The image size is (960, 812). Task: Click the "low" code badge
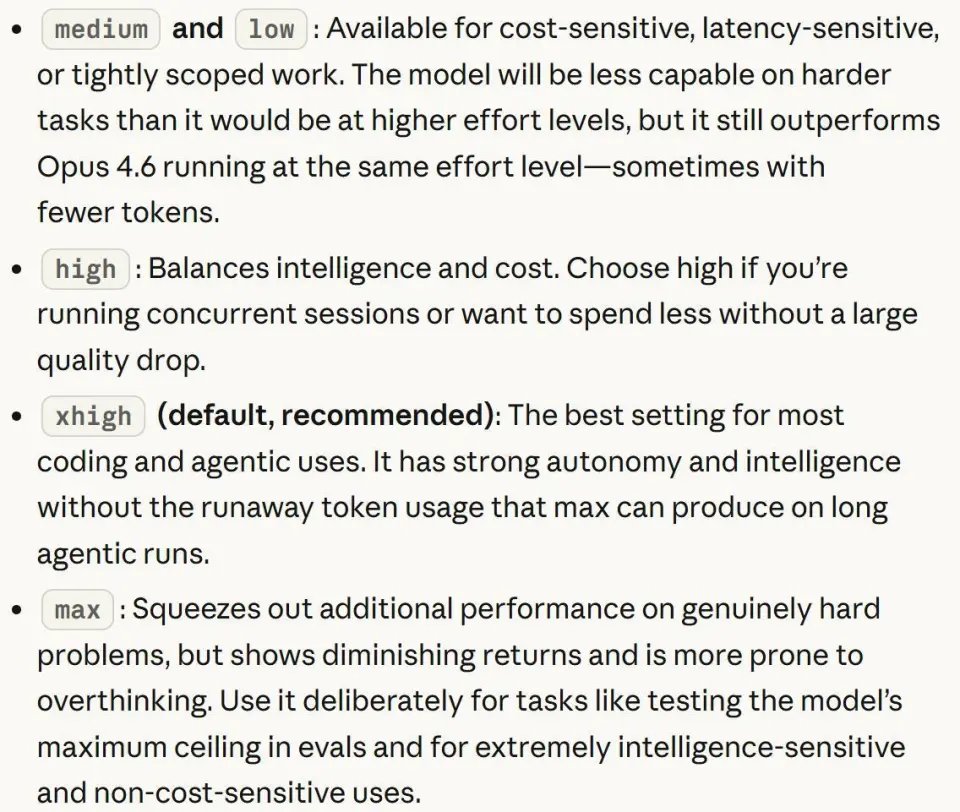271,29
